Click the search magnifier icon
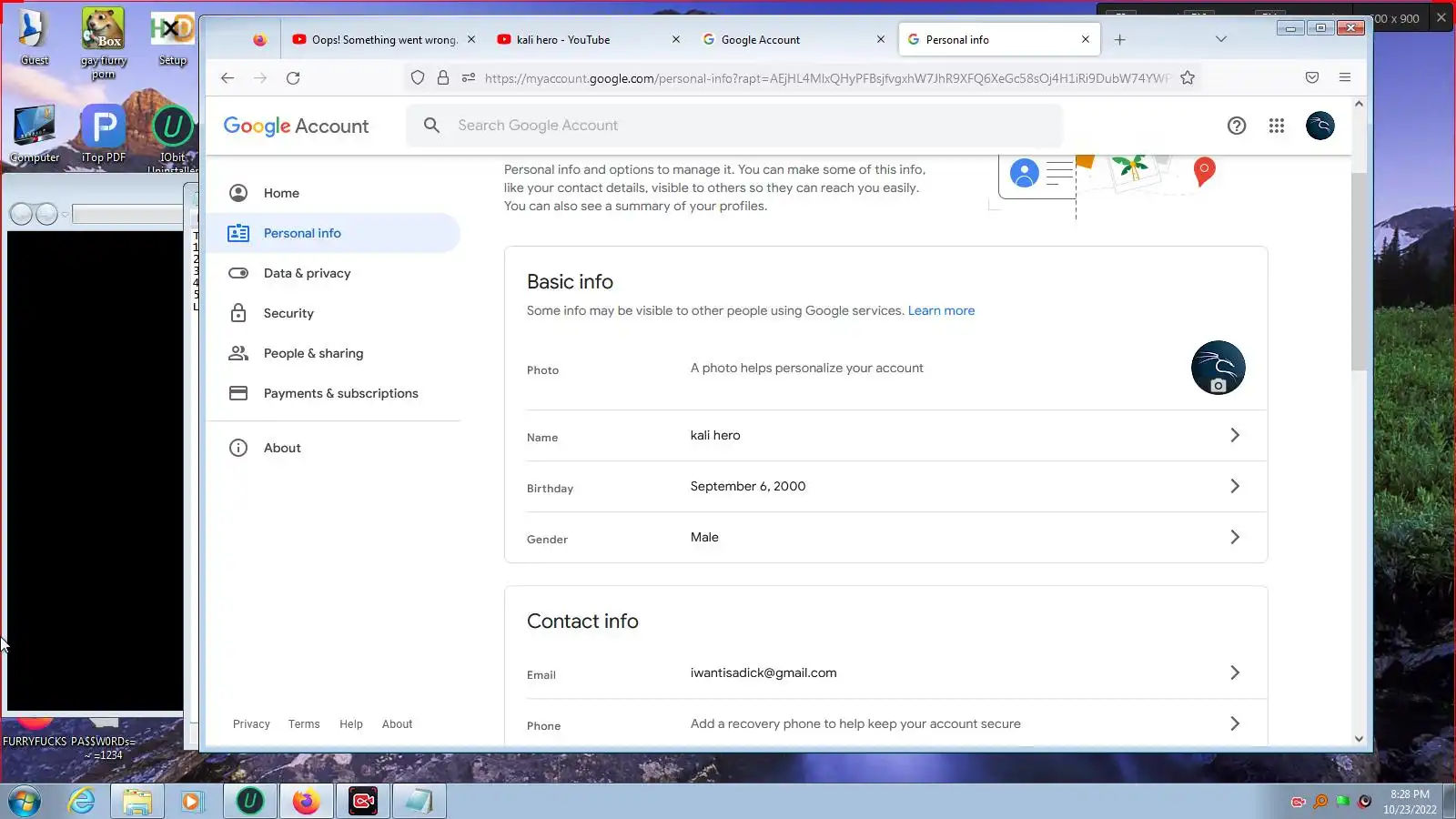This screenshot has width=1456, height=819. click(x=432, y=126)
